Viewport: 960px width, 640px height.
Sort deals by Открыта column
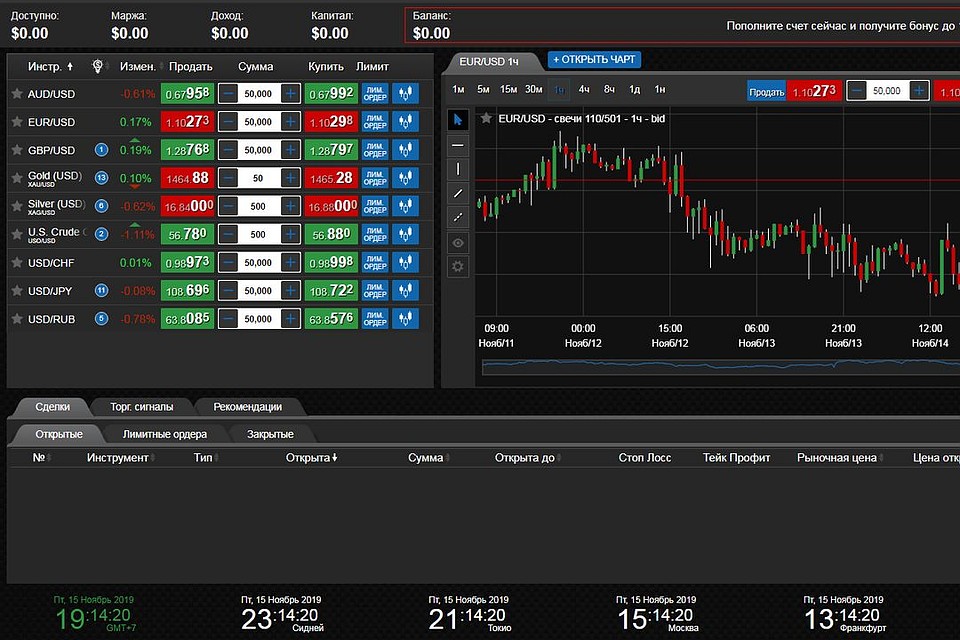312,457
